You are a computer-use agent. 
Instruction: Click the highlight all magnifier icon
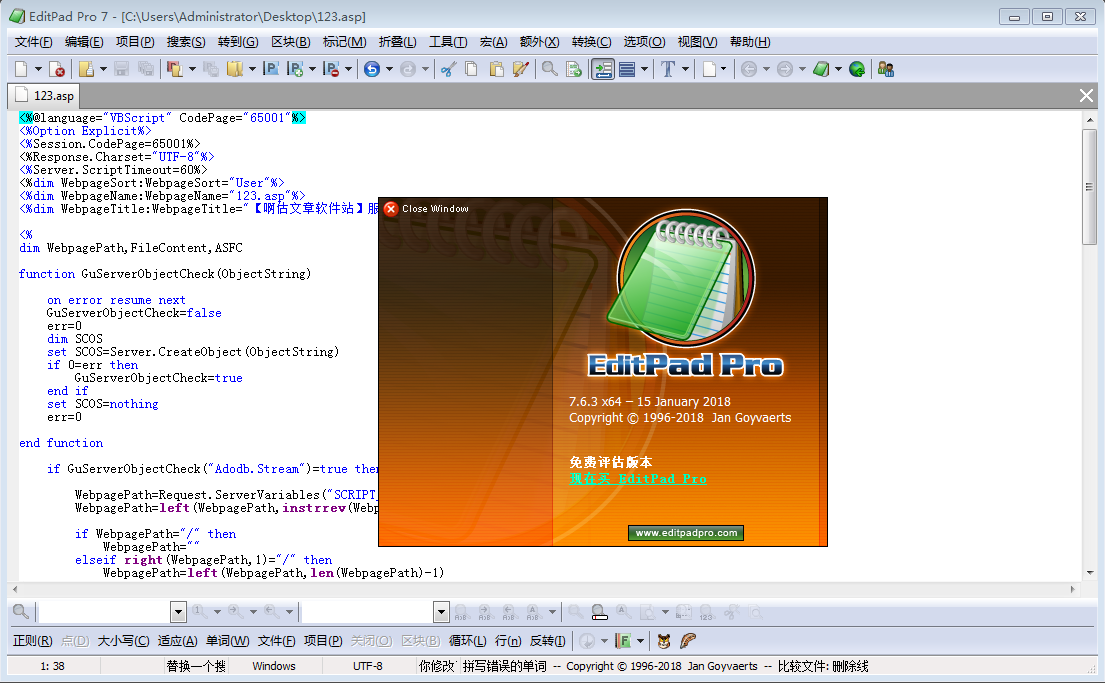[x=599, y=613]
